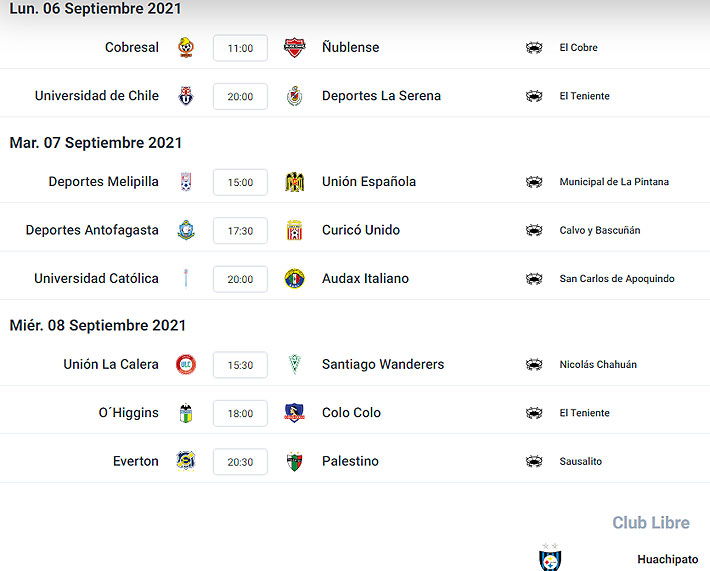Click the stadium icon beside El Cobre
Image resolution: width=710 pixels, height=571 pixels.
(x=534, y=48)
